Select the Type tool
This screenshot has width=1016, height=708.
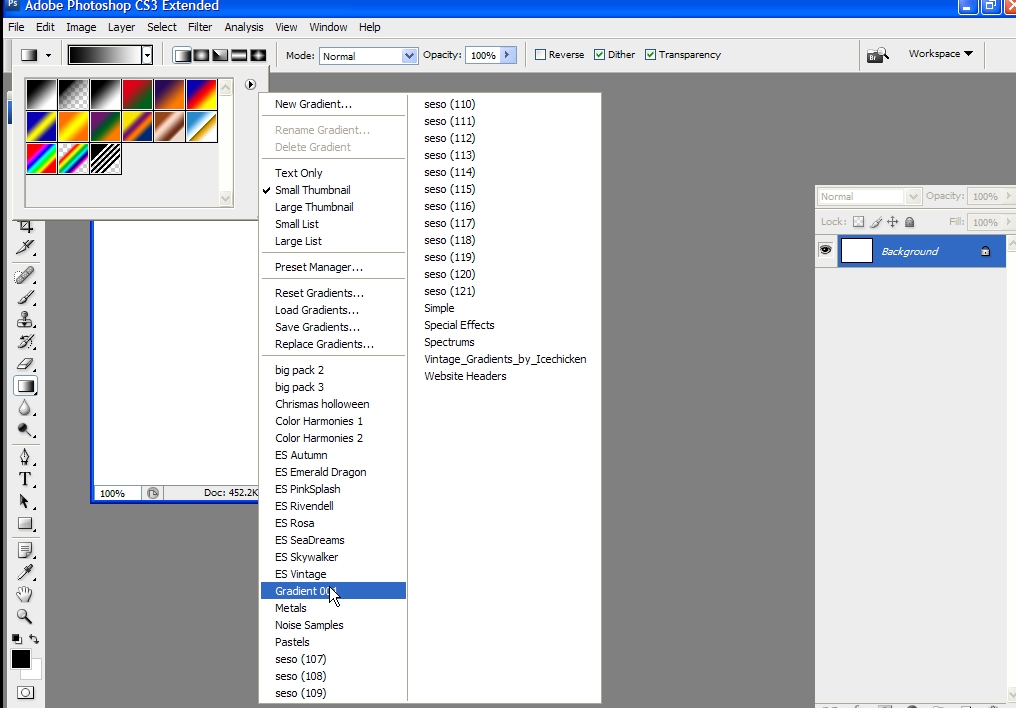coord(25,479)
